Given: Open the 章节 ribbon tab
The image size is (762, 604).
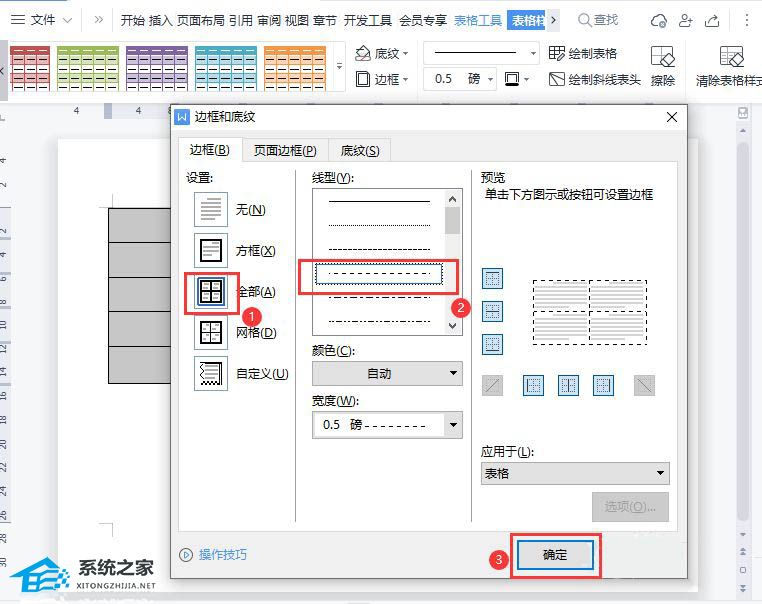Looking at the screenshot, I should pyautogui.click(x=325, y=20).
